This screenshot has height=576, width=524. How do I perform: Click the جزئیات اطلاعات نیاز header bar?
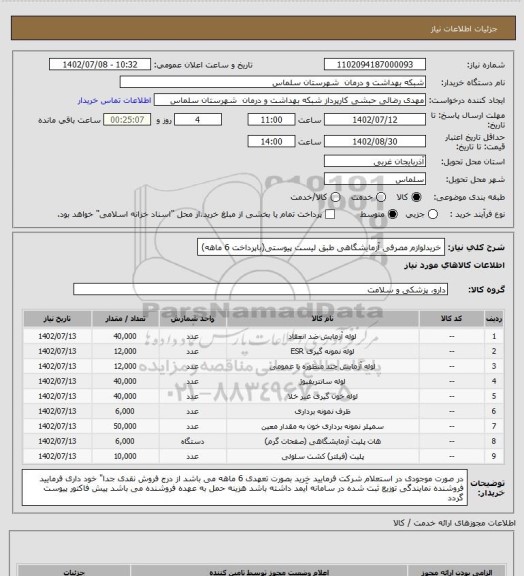pos(263,28)
